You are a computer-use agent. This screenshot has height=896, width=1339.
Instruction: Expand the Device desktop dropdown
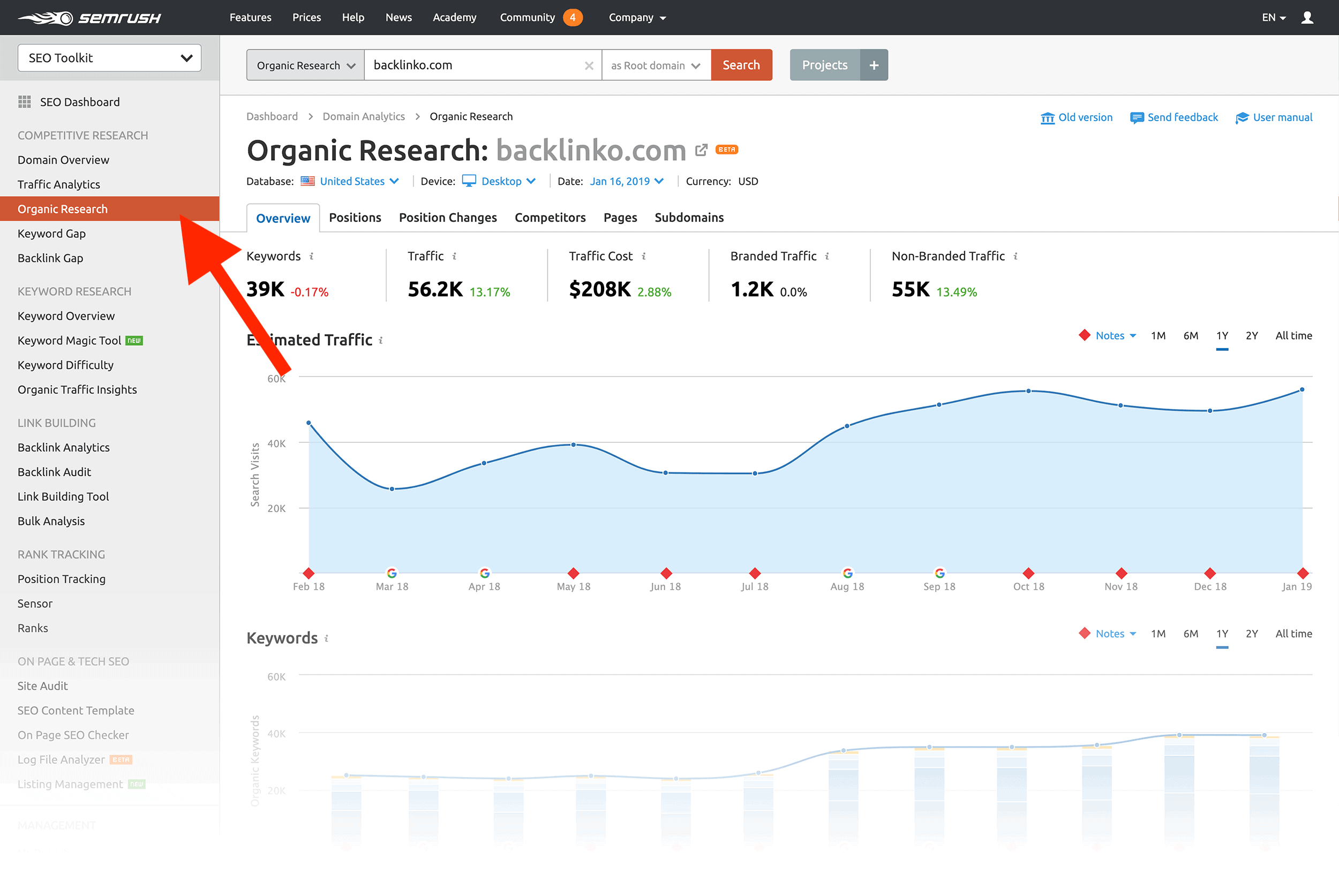500,181
